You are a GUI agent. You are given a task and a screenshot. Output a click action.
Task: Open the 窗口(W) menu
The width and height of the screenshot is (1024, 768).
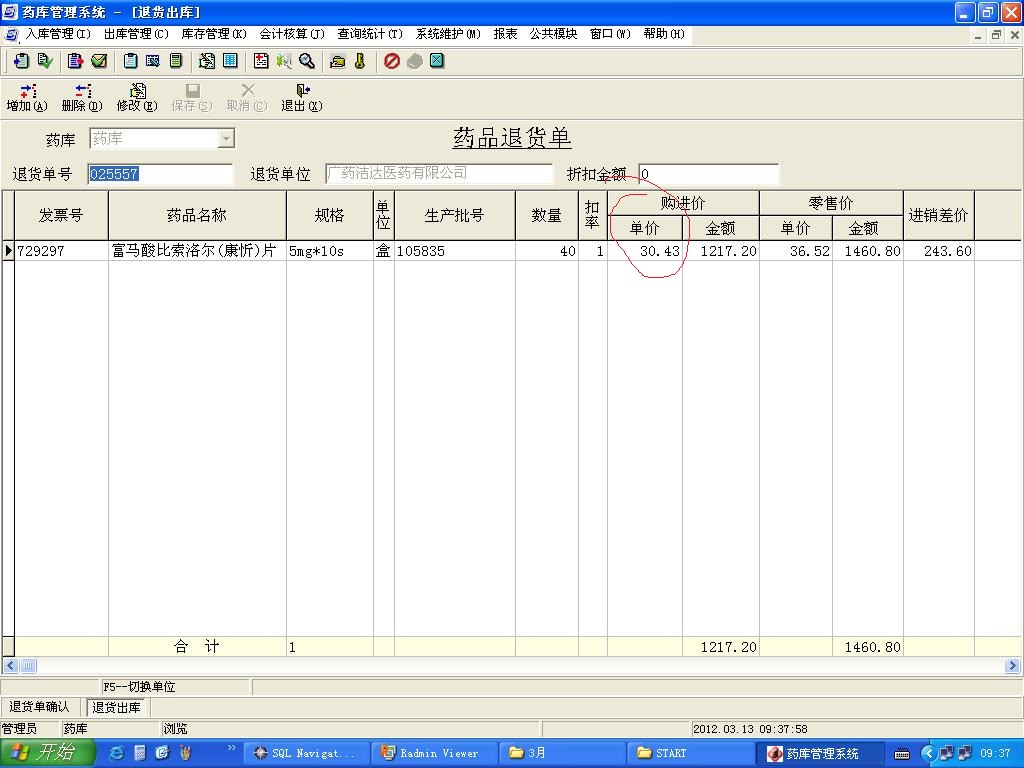tap(611, 34)
